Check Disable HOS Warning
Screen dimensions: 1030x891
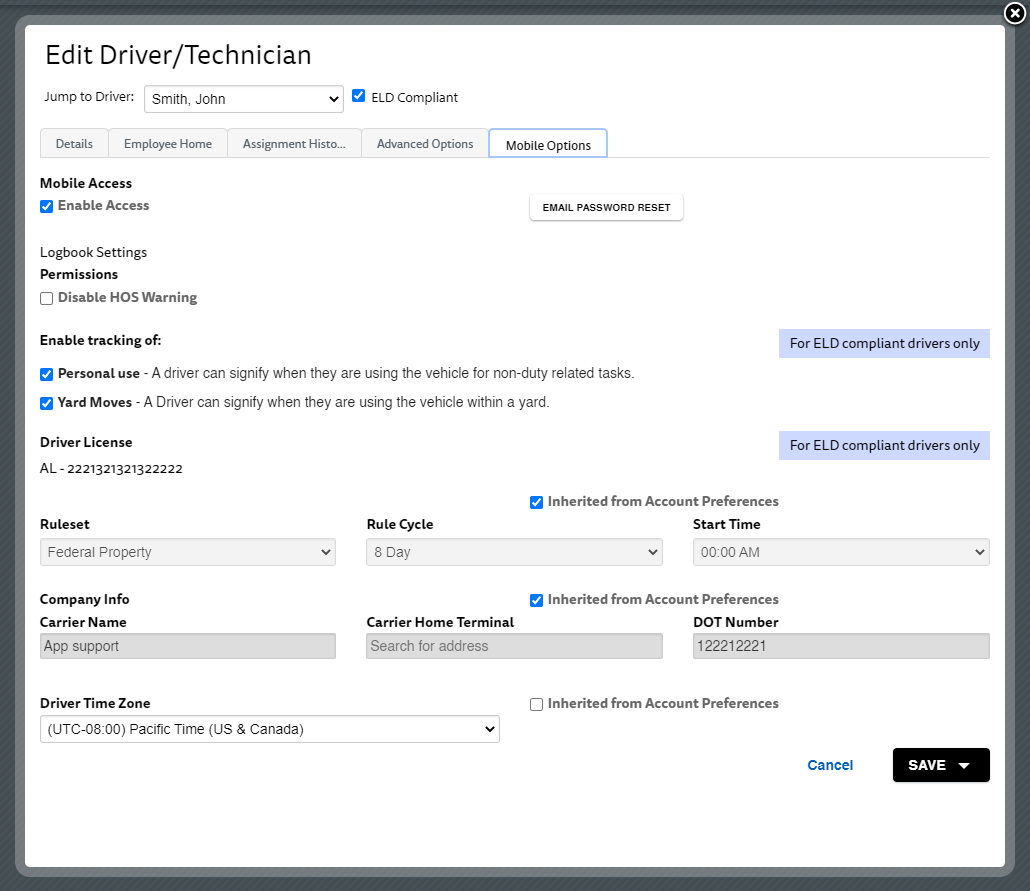pyautogui.click(x=47, y=298)
